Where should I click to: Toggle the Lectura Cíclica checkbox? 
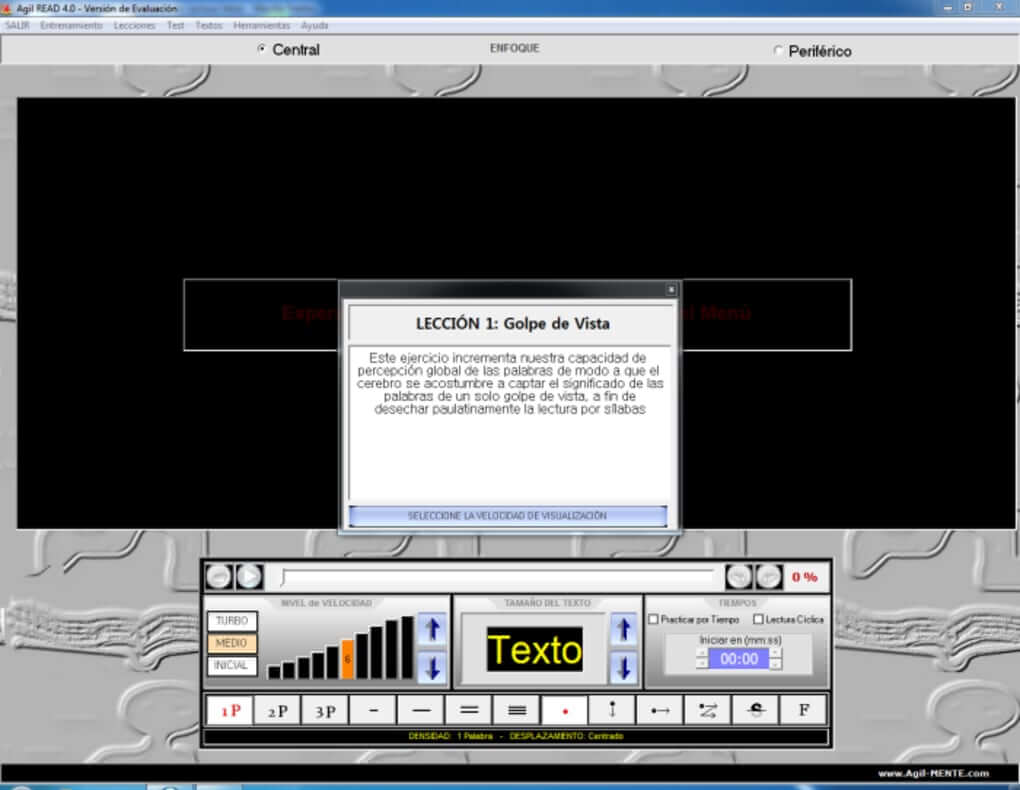(758, 620)
